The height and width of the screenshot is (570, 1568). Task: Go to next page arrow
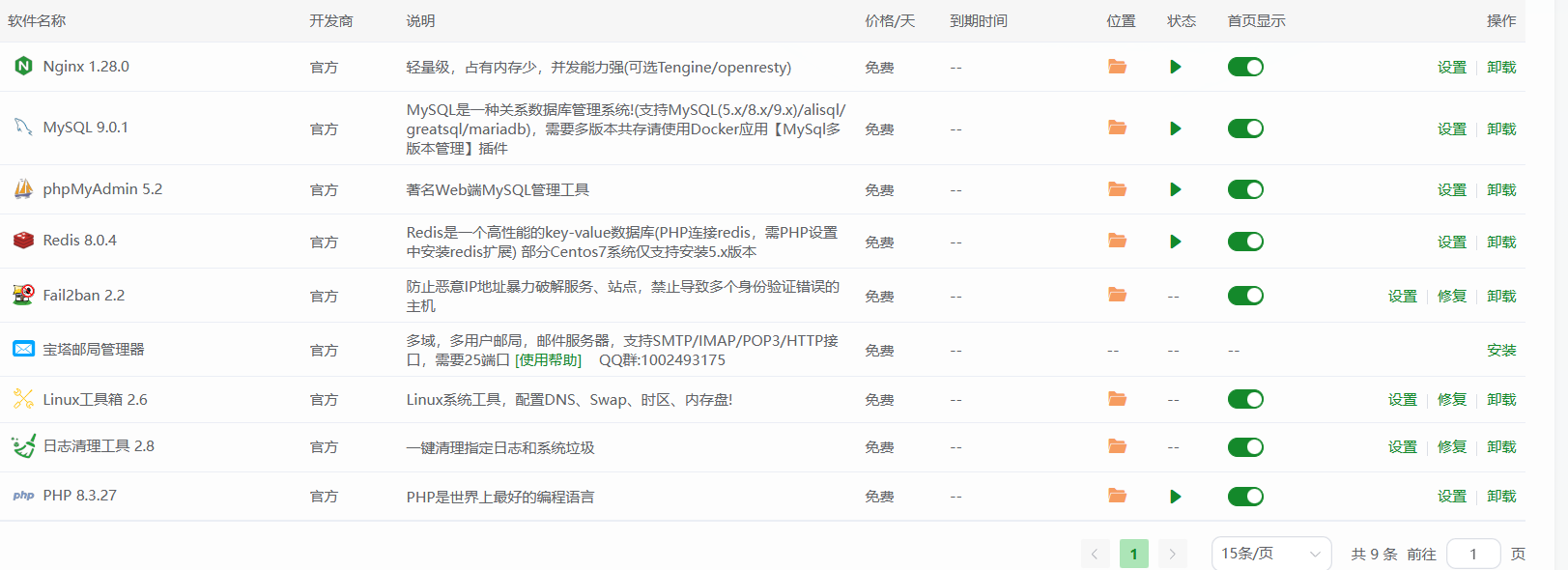(x=1172, y=554)
